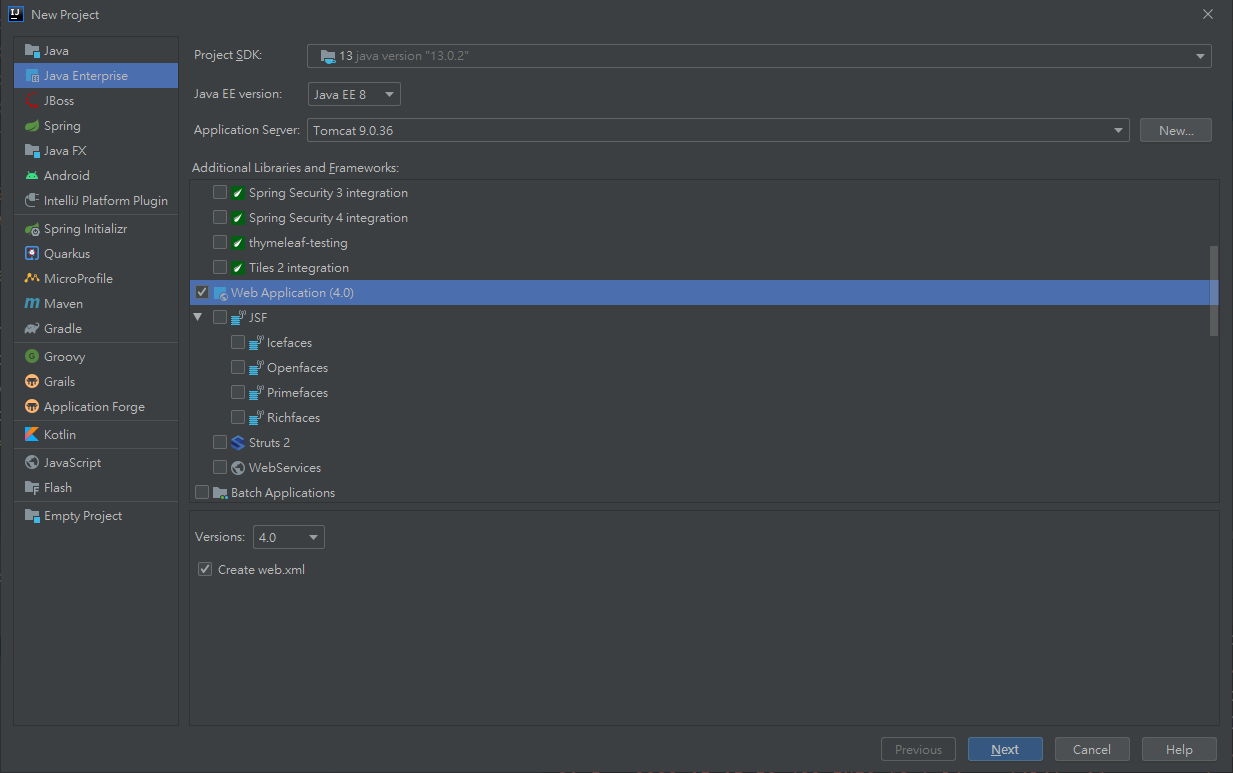1233x773 pixels.
Task: Click the JavaScript globe icon
Action: tap(32, 463)
